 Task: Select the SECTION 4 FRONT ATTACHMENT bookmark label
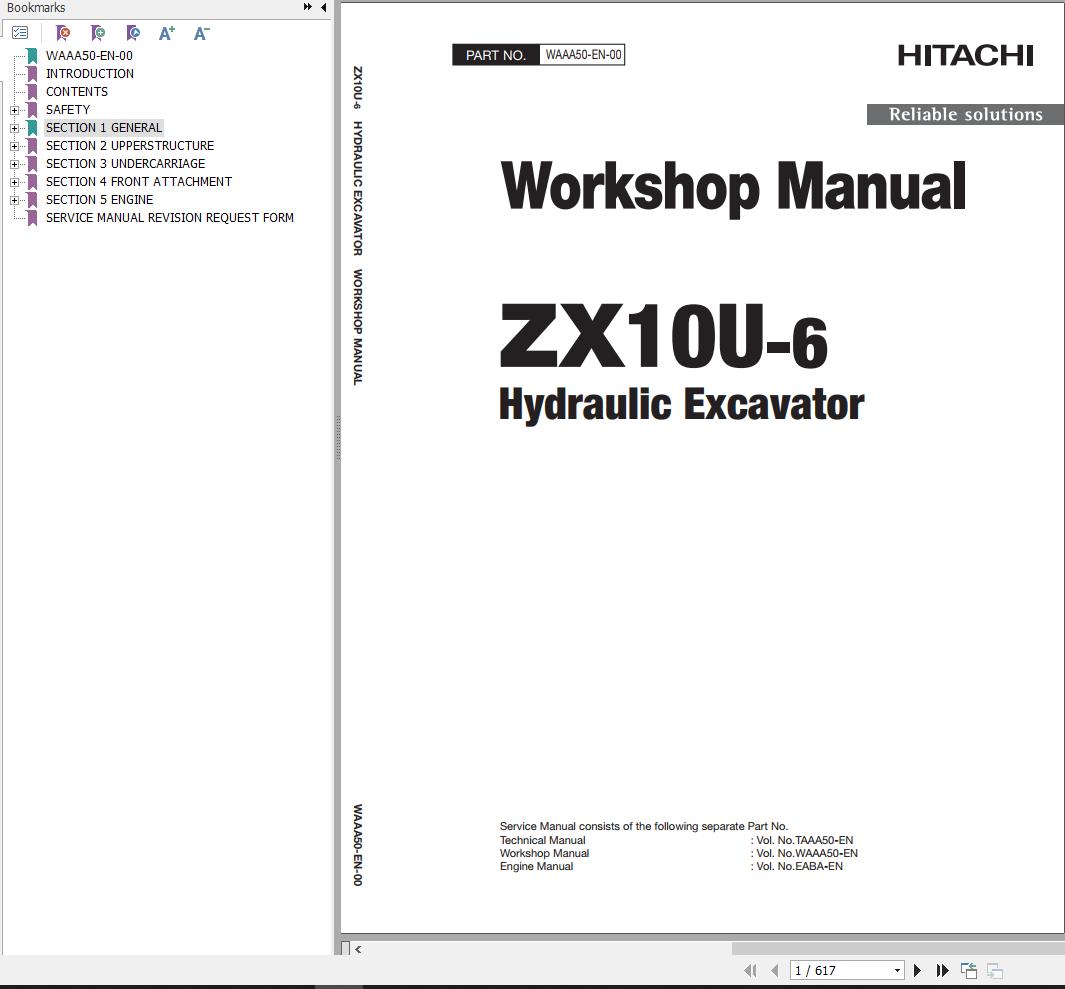click(139, 181)
